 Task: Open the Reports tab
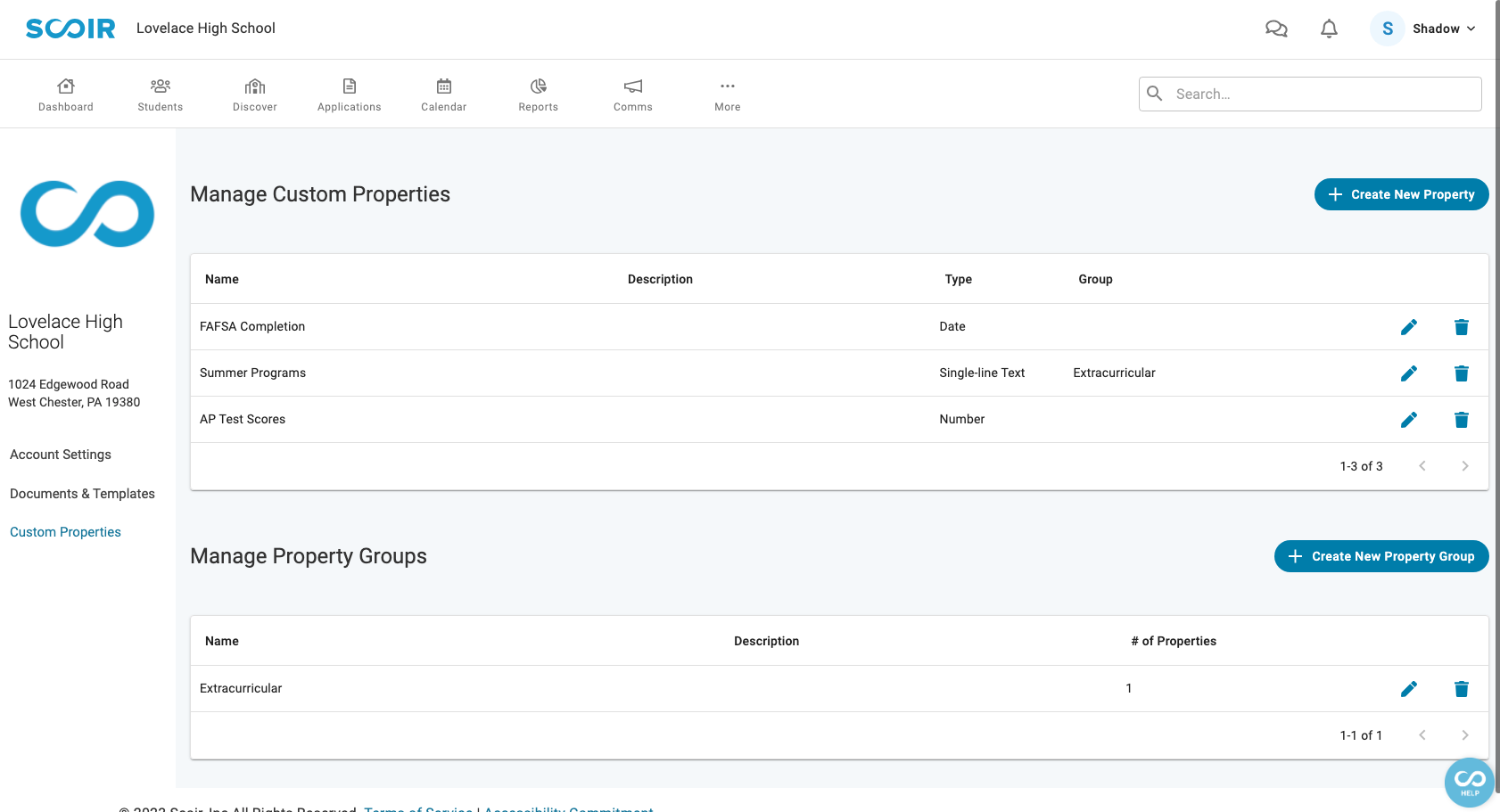538,94
